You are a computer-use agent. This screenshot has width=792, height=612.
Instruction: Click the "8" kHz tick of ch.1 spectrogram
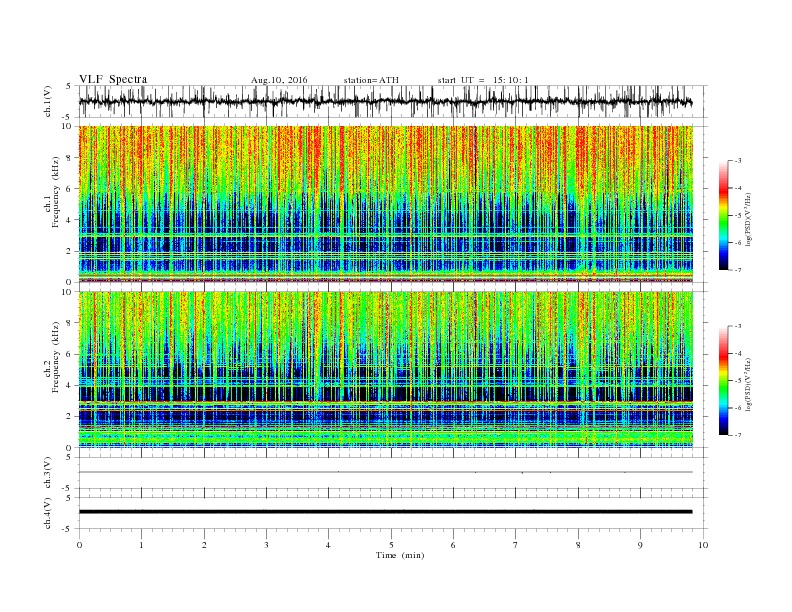point(70,158)
